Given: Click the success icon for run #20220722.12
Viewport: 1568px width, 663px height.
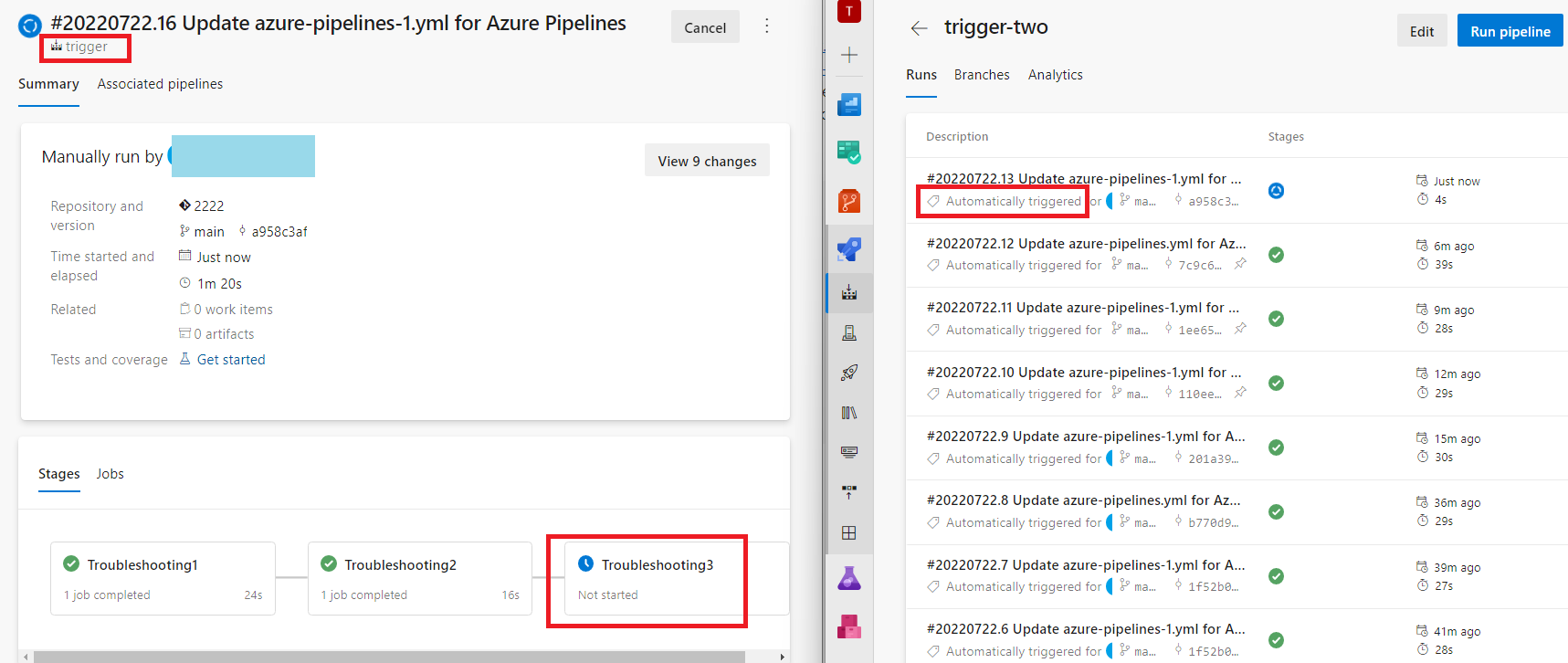Looking at the screenshot, I should point(1277,255).
